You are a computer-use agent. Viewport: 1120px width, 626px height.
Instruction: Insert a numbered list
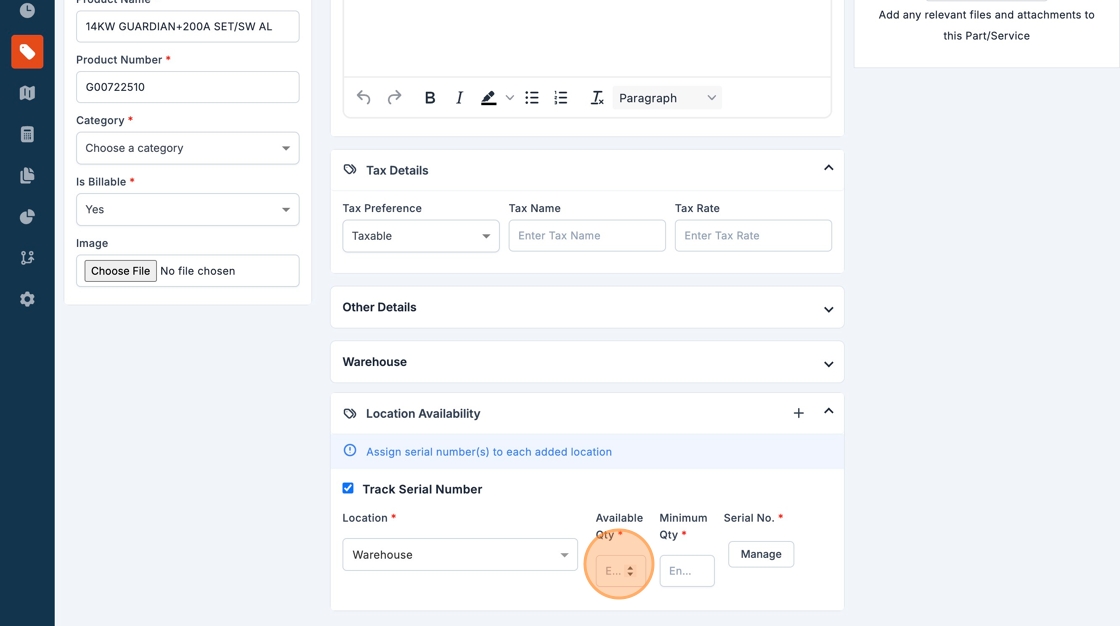pyautogui.click(x=561, y=98)
